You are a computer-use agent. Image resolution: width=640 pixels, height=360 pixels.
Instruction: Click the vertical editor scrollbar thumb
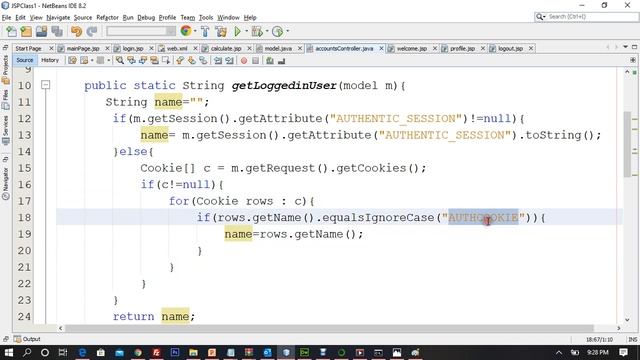[x=627, y=144]
